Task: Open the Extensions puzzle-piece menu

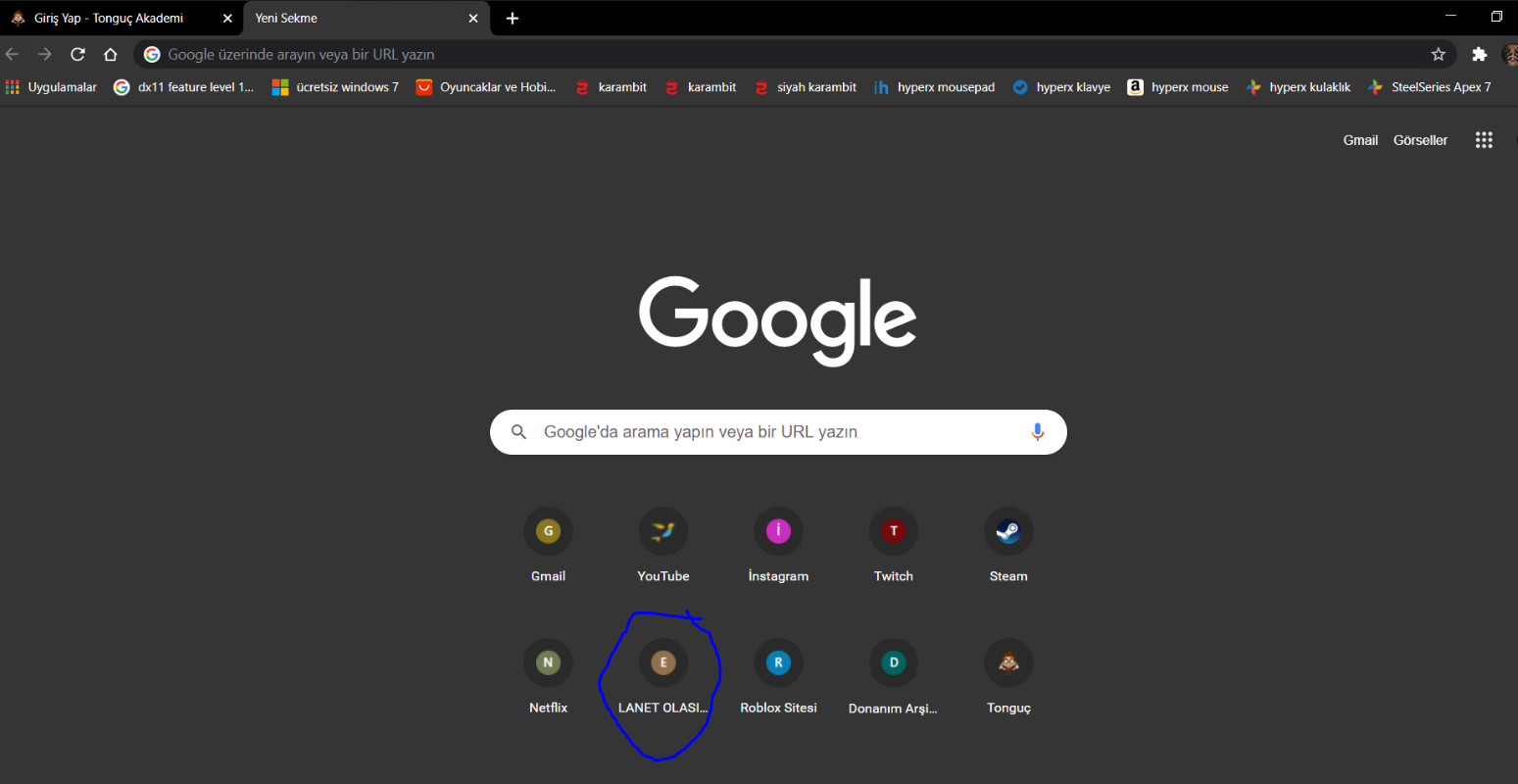Action: [x=1480, y=55]
